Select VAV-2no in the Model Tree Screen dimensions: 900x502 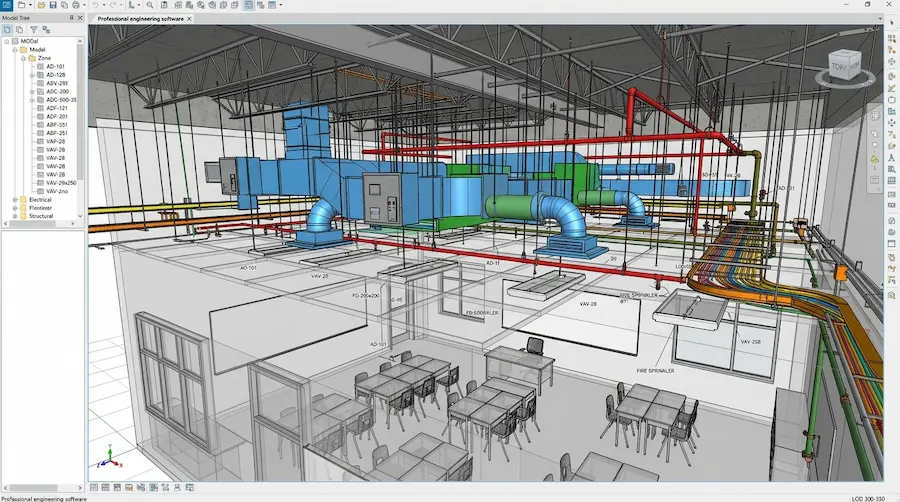point(57,191)
